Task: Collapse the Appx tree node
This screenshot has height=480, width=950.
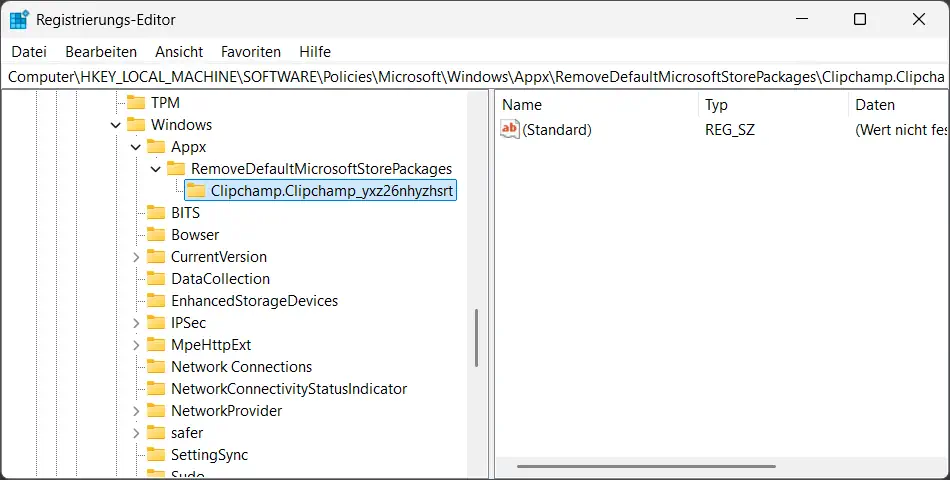Action: pos(136,147)
